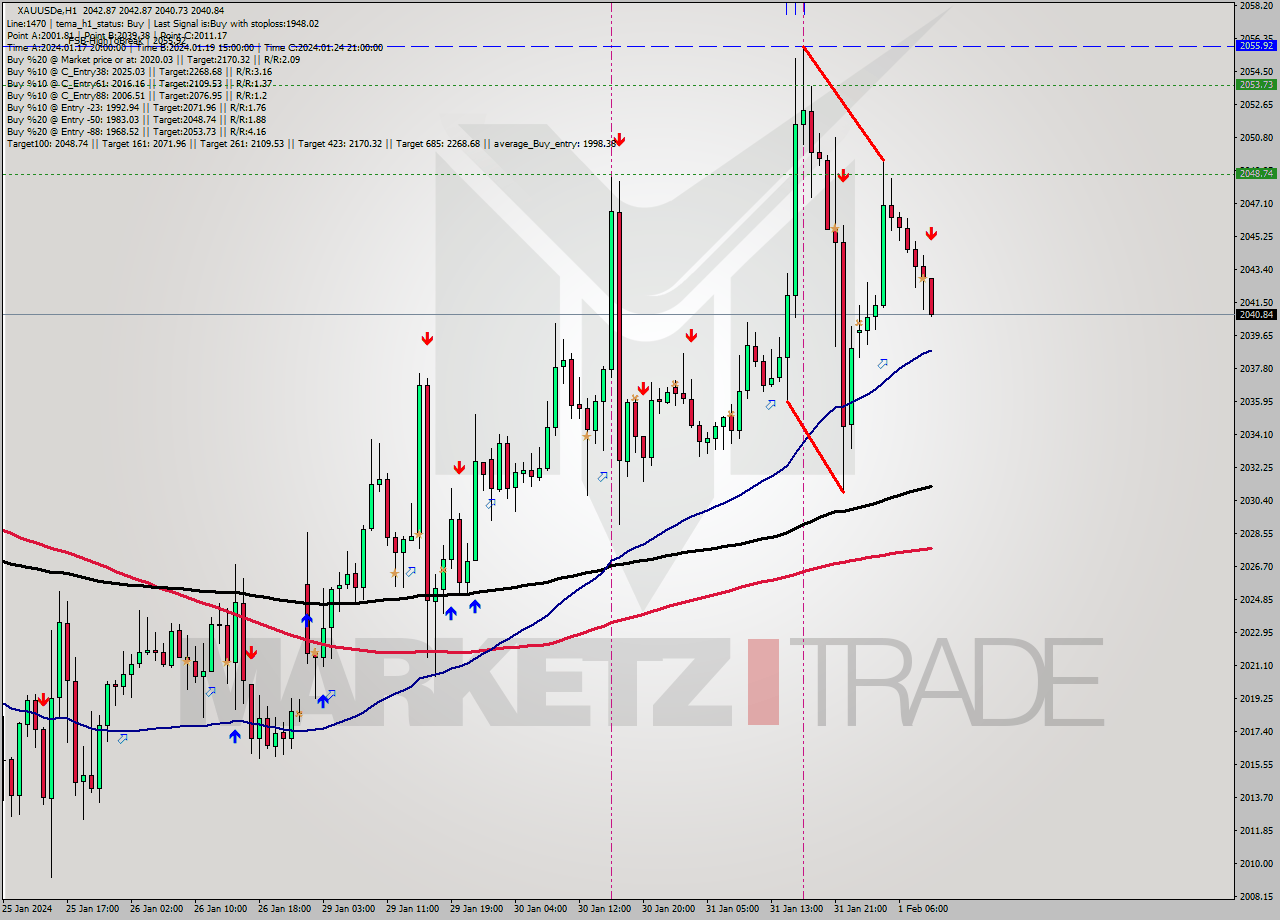Click the C_Entry61: 2016.16 entry line
This screenshot has width=1280, height=920.
[139, 83]
